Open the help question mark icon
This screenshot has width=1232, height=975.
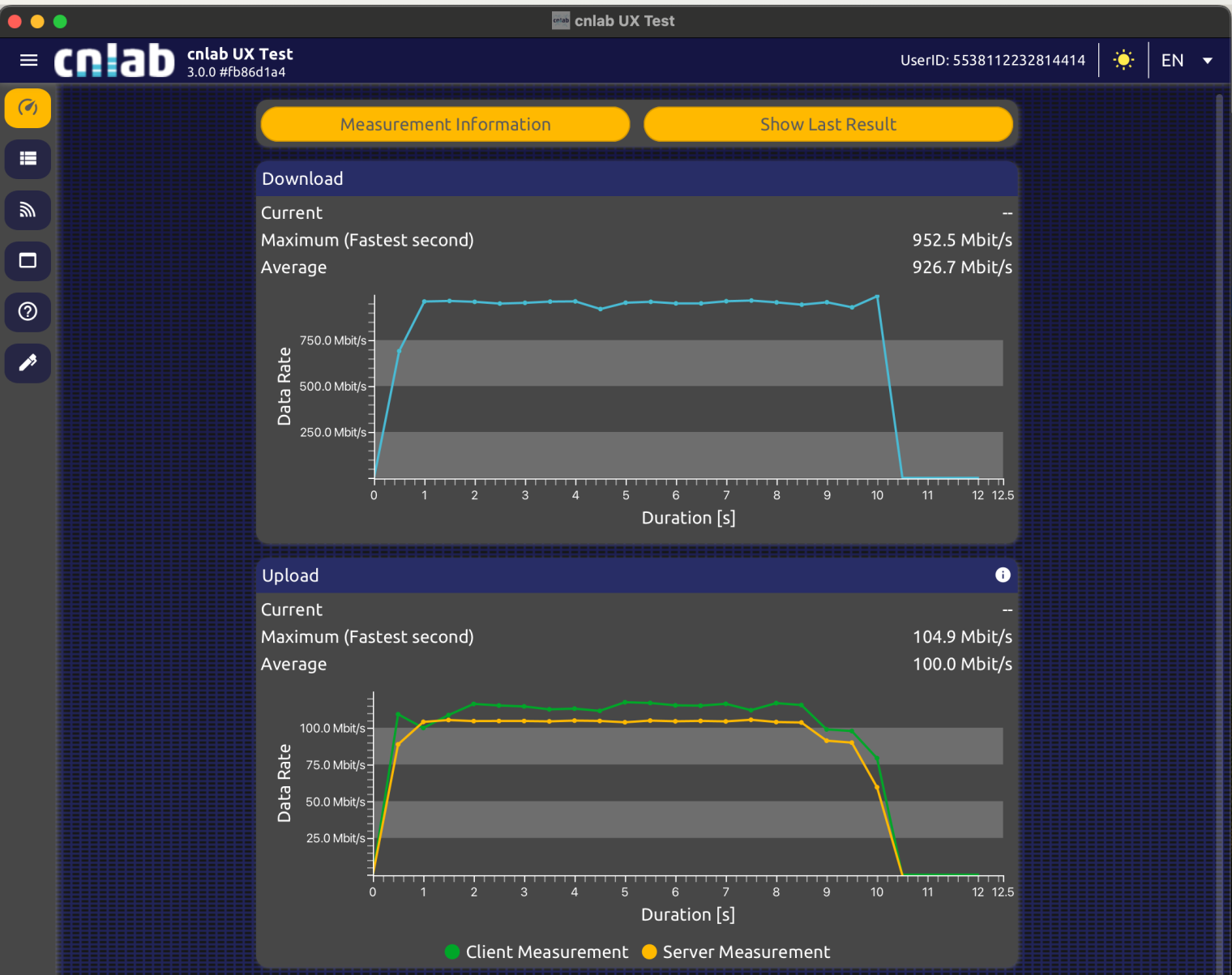pos(28,312)
